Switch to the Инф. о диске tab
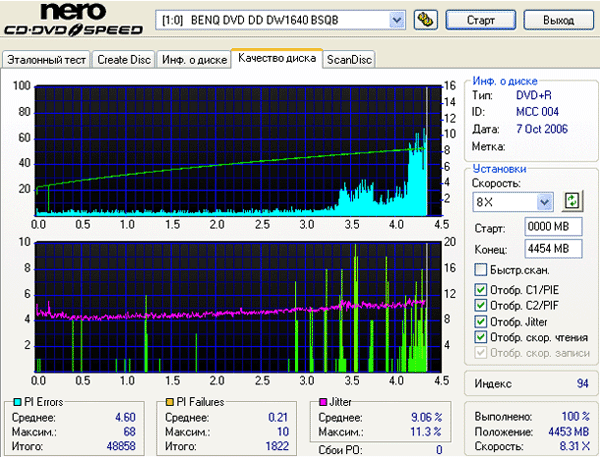Screen dimensions: 600x457 (192, 60)
